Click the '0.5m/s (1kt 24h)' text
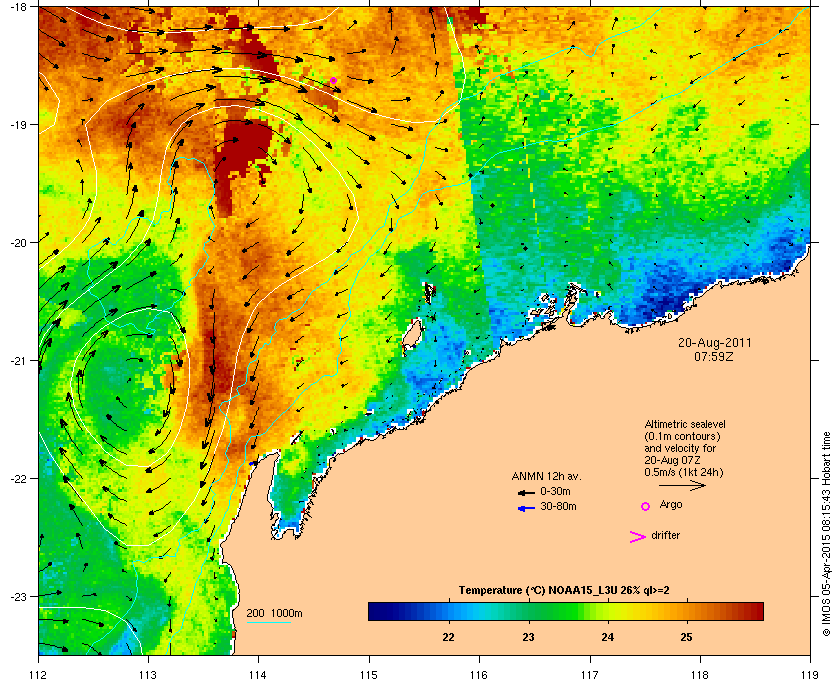 pos(684,473)
